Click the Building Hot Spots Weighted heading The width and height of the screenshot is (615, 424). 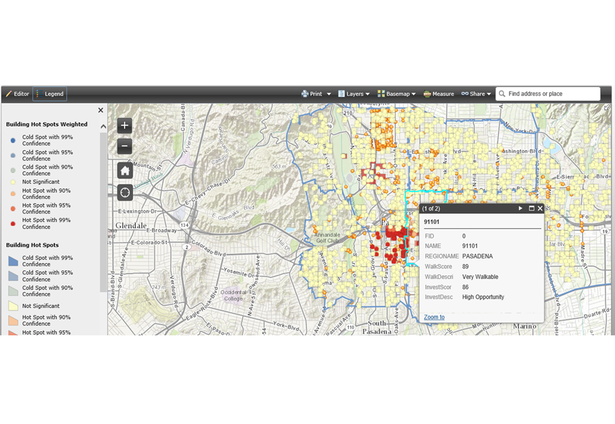46,124
